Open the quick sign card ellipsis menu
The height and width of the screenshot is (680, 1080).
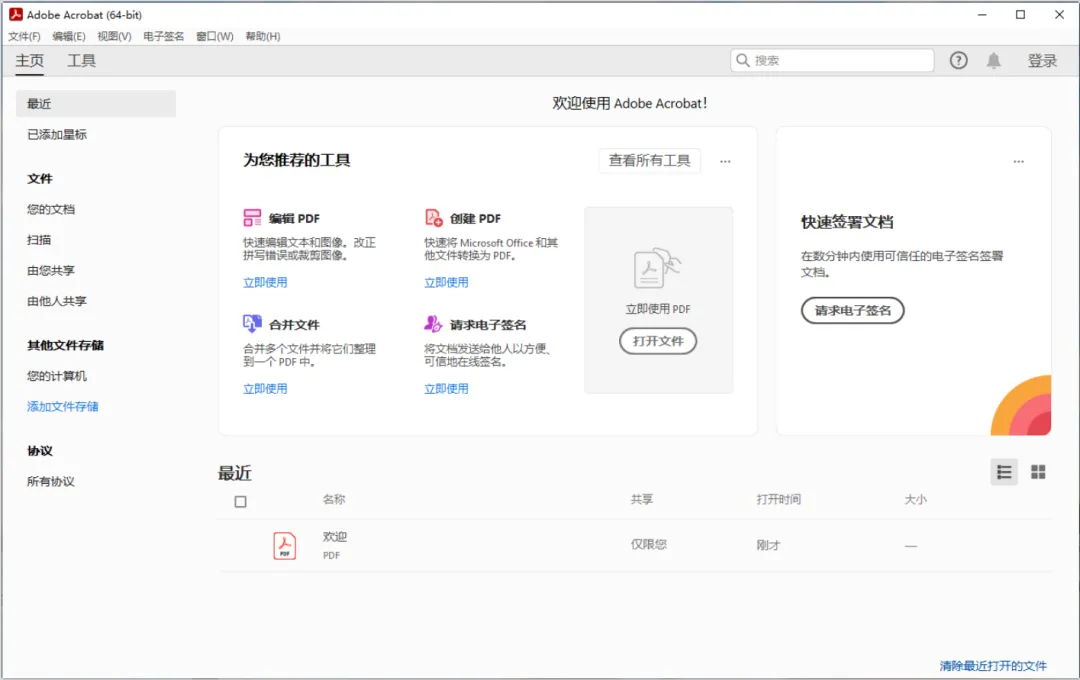pyautogui.click(x=1019, y=161)
